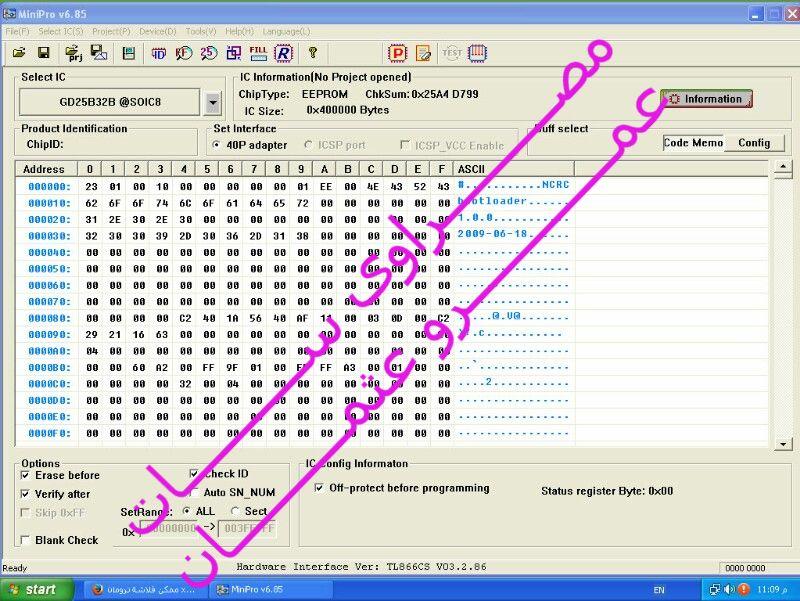Screen dimensions: 800x601
Task: Click the network icon in system tray
Action: (714, 590)
